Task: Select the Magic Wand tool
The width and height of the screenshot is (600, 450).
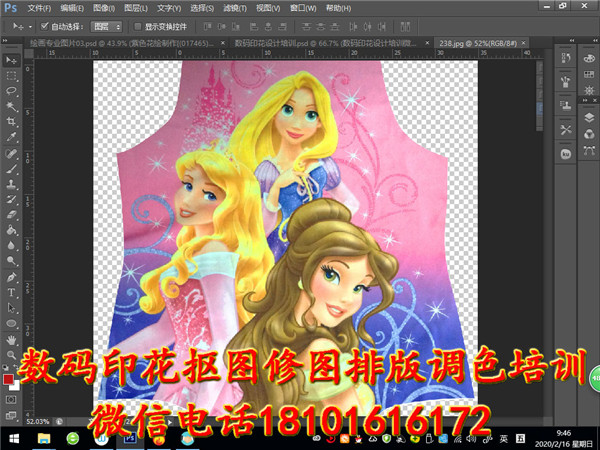Action: (11, 106)
